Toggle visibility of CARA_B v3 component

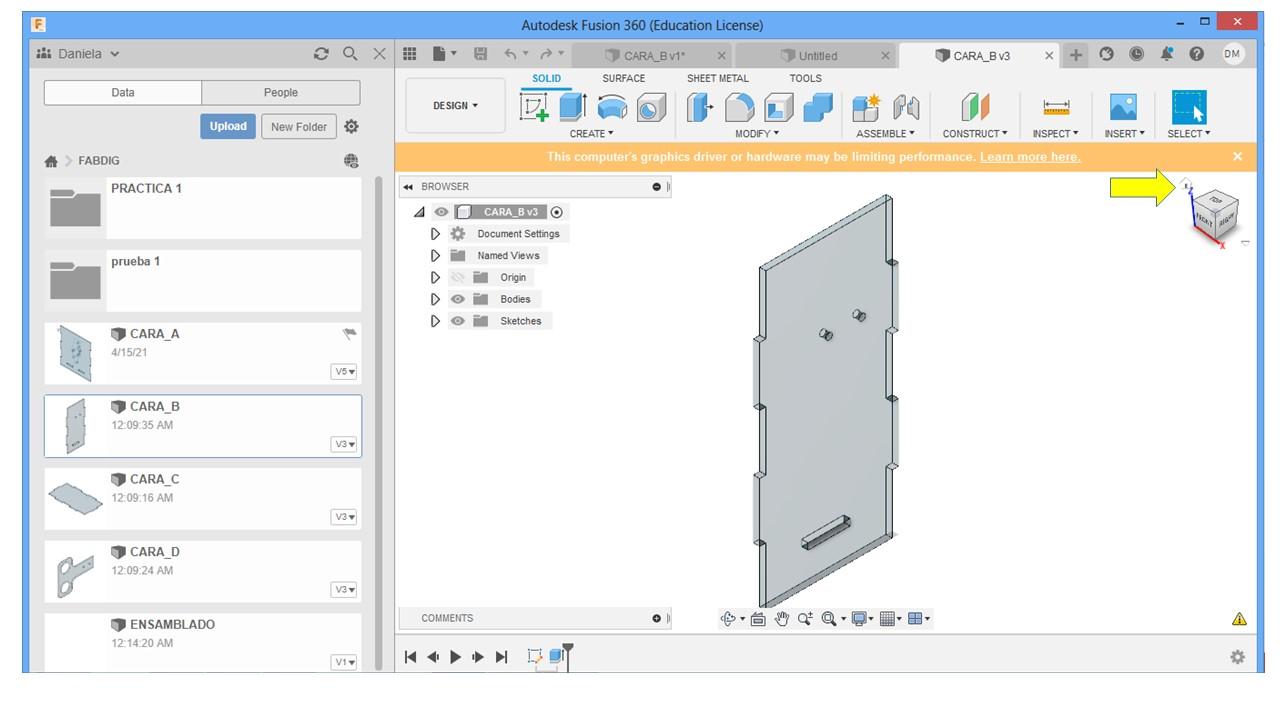pyautogui.click(x=441, y=212)
